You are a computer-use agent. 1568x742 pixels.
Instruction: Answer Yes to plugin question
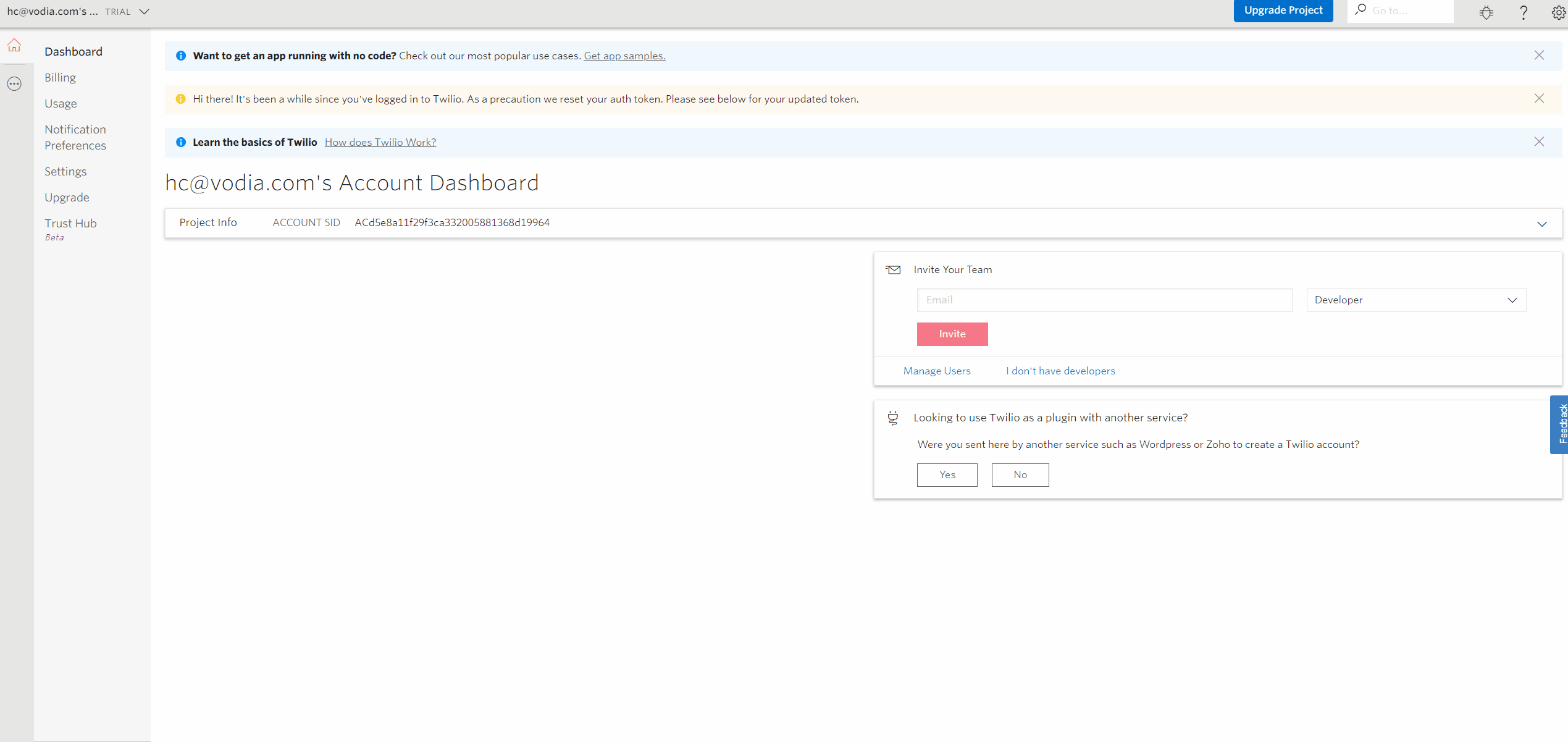click(x=947, y=475)
